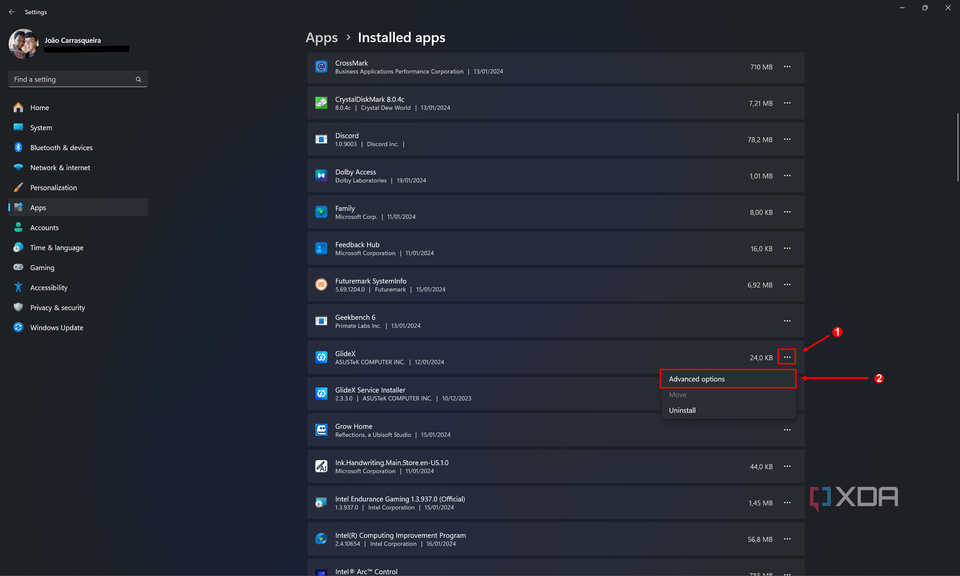Click the CrossMark app icon
Screen dimensions: 960x576
(321, 67)
